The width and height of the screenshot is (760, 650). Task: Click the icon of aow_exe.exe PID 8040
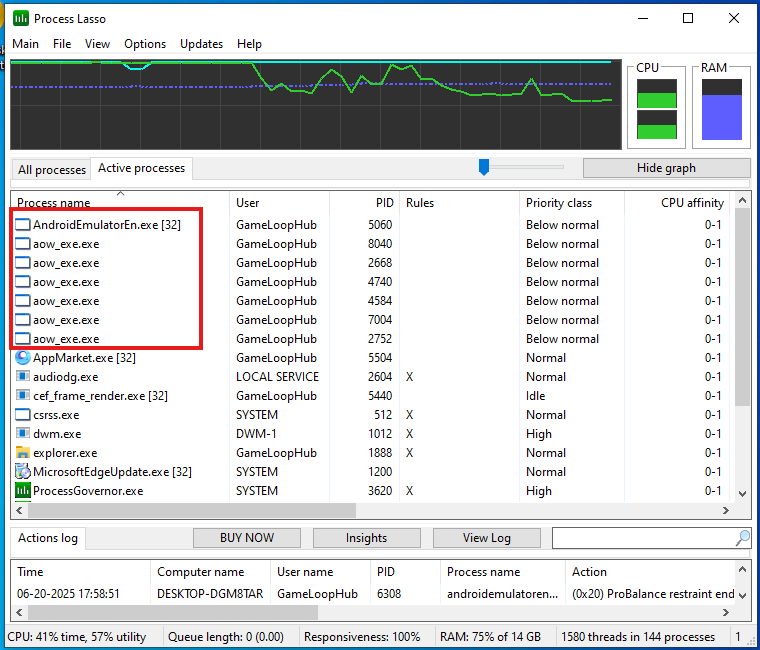(23, 244)
